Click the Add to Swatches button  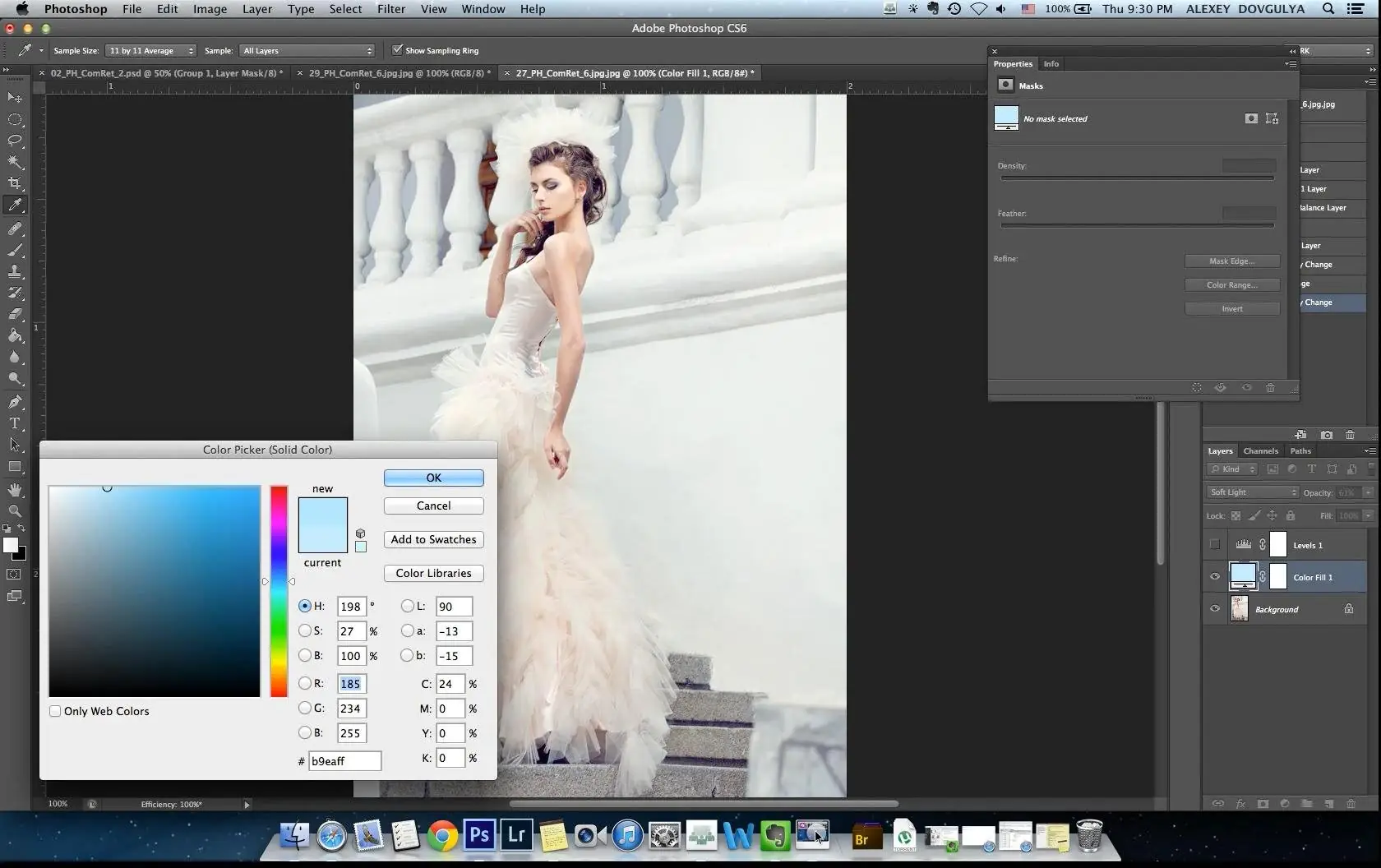click(x=433, y=539)
